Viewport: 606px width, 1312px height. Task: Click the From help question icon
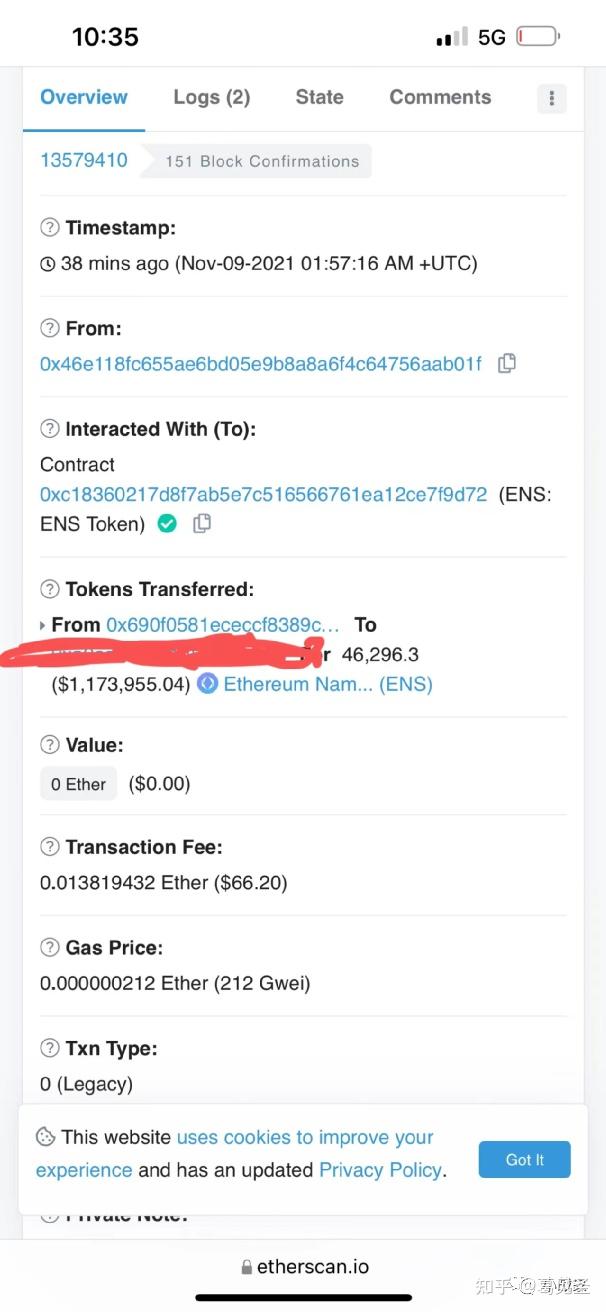pos(49,328)
